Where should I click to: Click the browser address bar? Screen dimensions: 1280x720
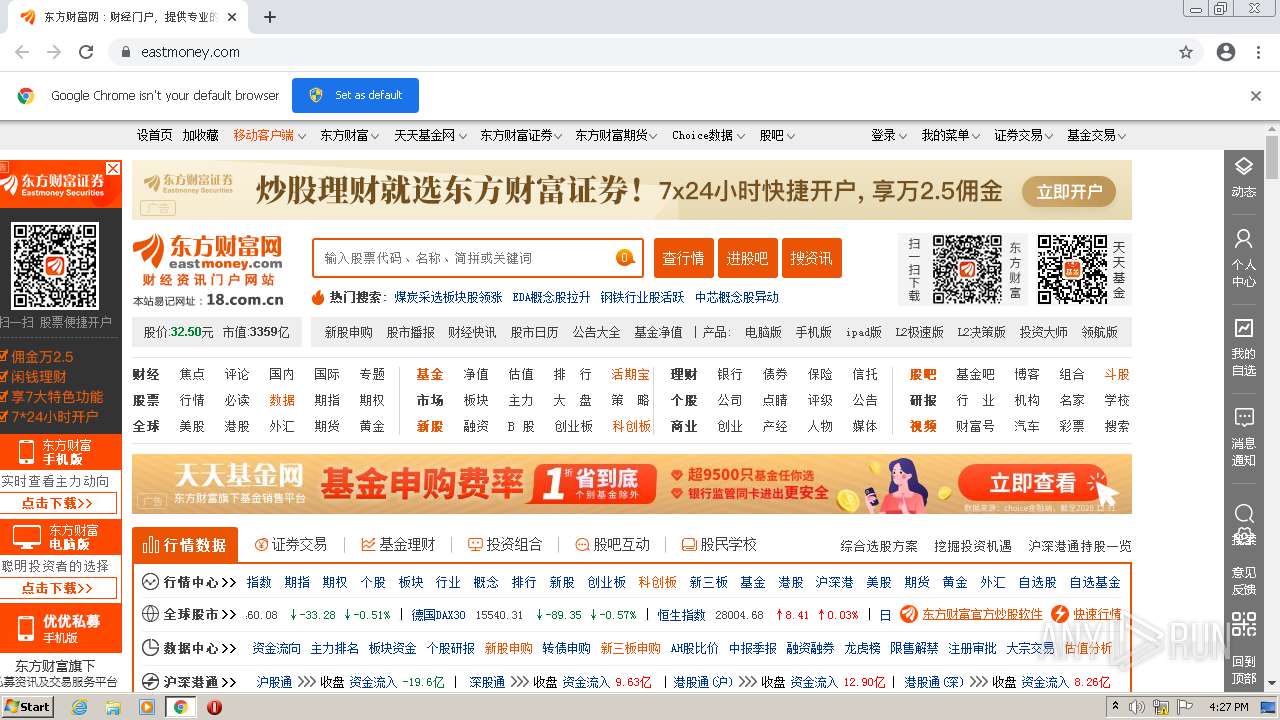[x=640, y=52]
